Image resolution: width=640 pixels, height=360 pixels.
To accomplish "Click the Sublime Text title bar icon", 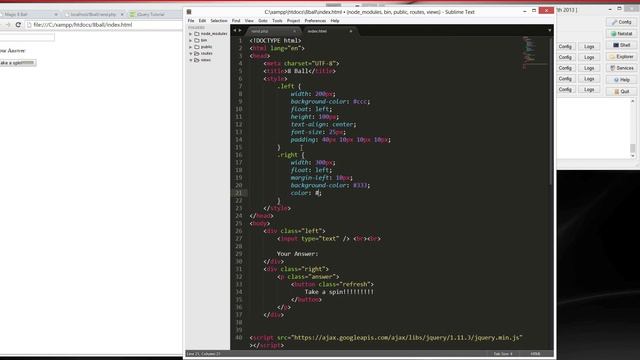I will pyautogui.click(x=189, y=12).
